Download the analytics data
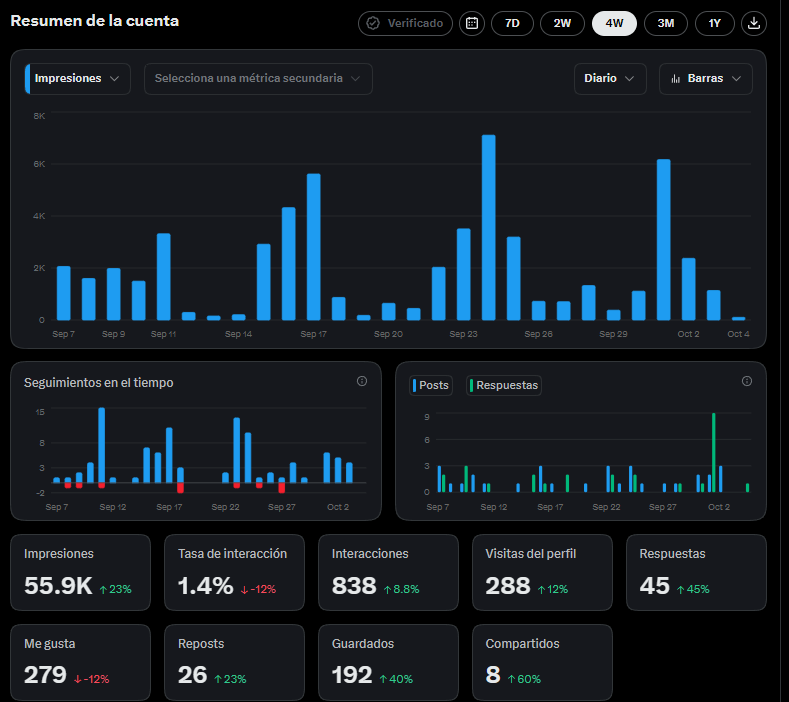This screenshot has width=789, height=702. coord(754,23)
